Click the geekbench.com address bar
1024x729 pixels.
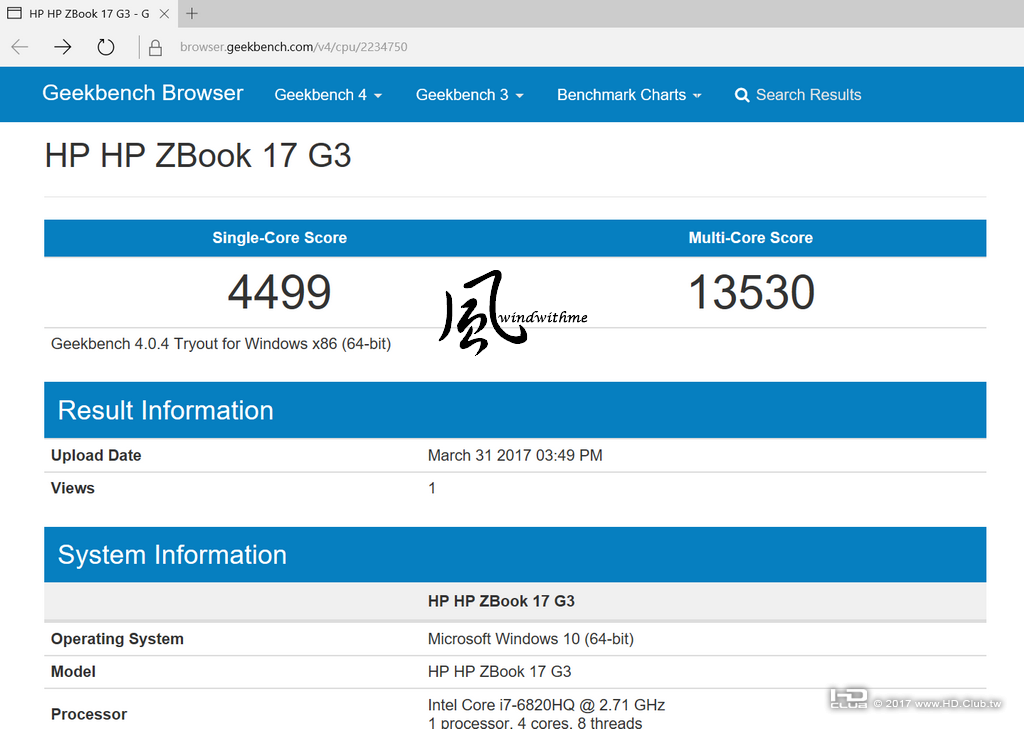tap(293, 47)
